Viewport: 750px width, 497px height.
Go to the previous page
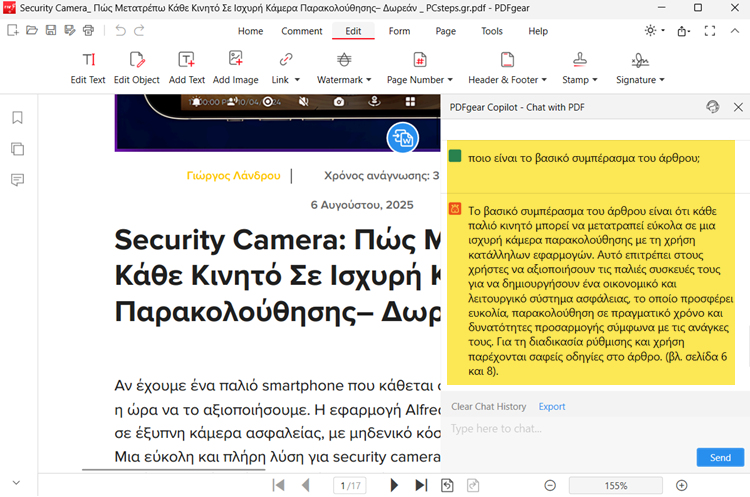[306, 486]
